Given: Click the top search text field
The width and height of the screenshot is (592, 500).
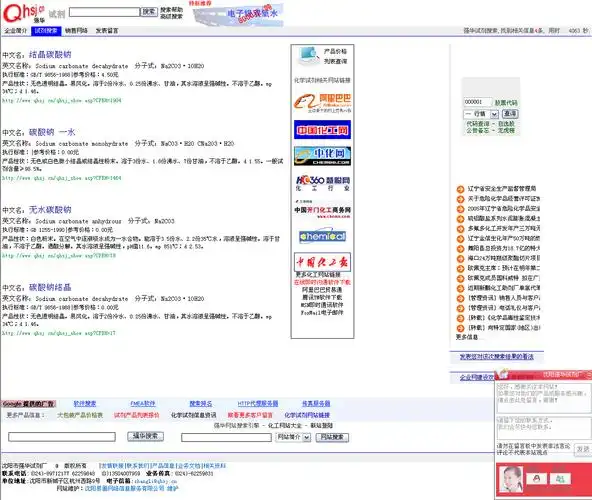Looking at the screenshot, I should tap(104, 12).
